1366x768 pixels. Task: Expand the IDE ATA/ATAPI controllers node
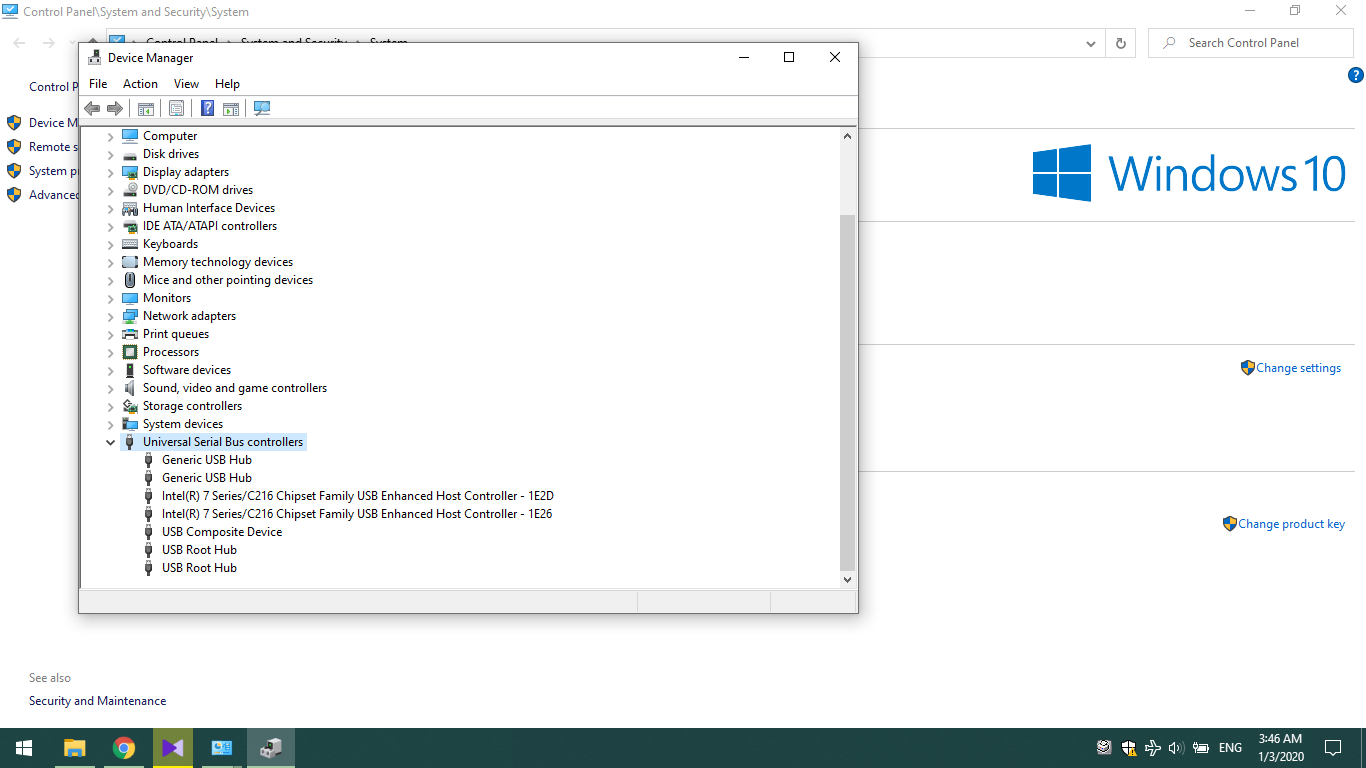[111, 226]
